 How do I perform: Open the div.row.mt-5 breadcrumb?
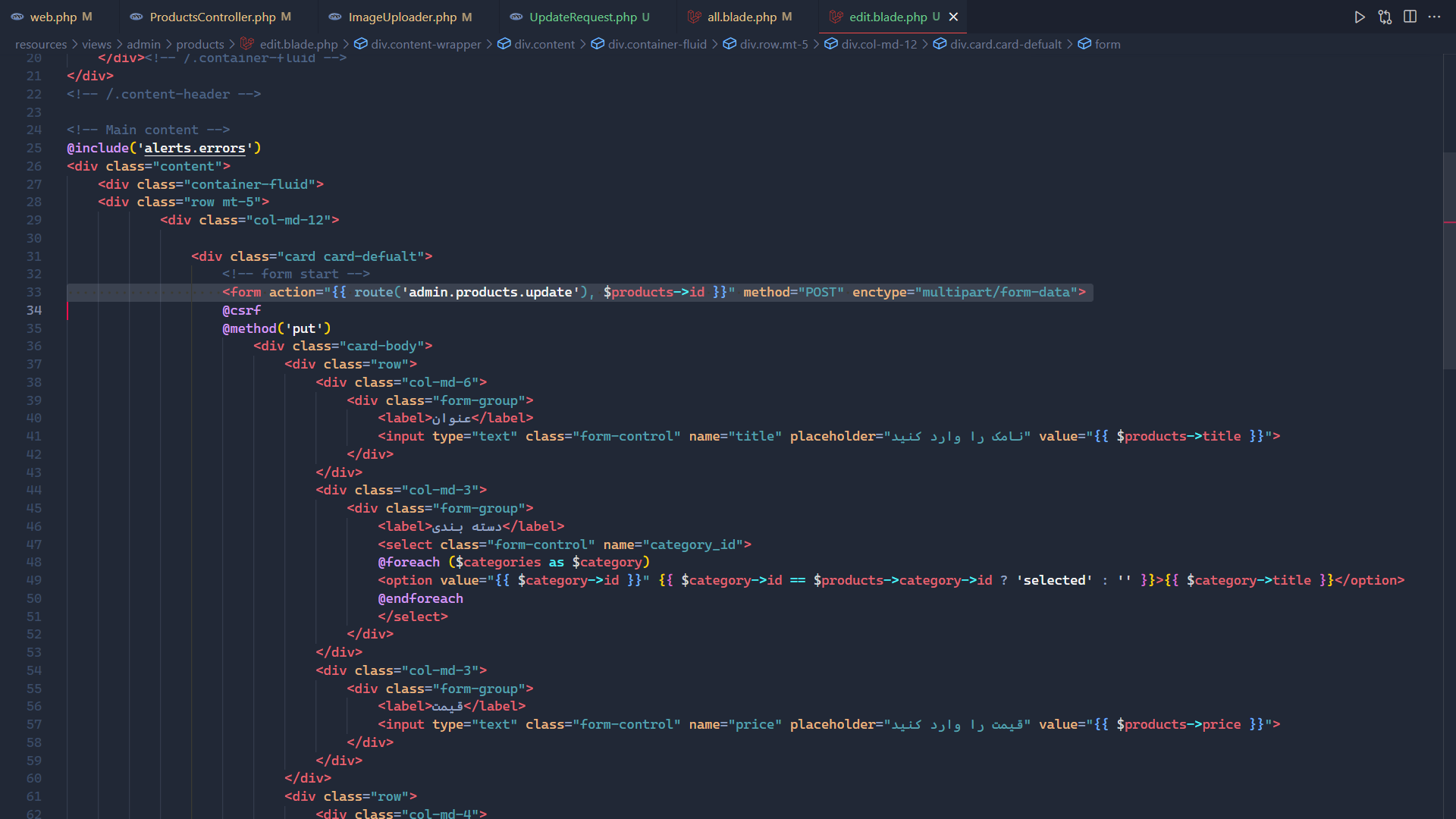(773, 44)
